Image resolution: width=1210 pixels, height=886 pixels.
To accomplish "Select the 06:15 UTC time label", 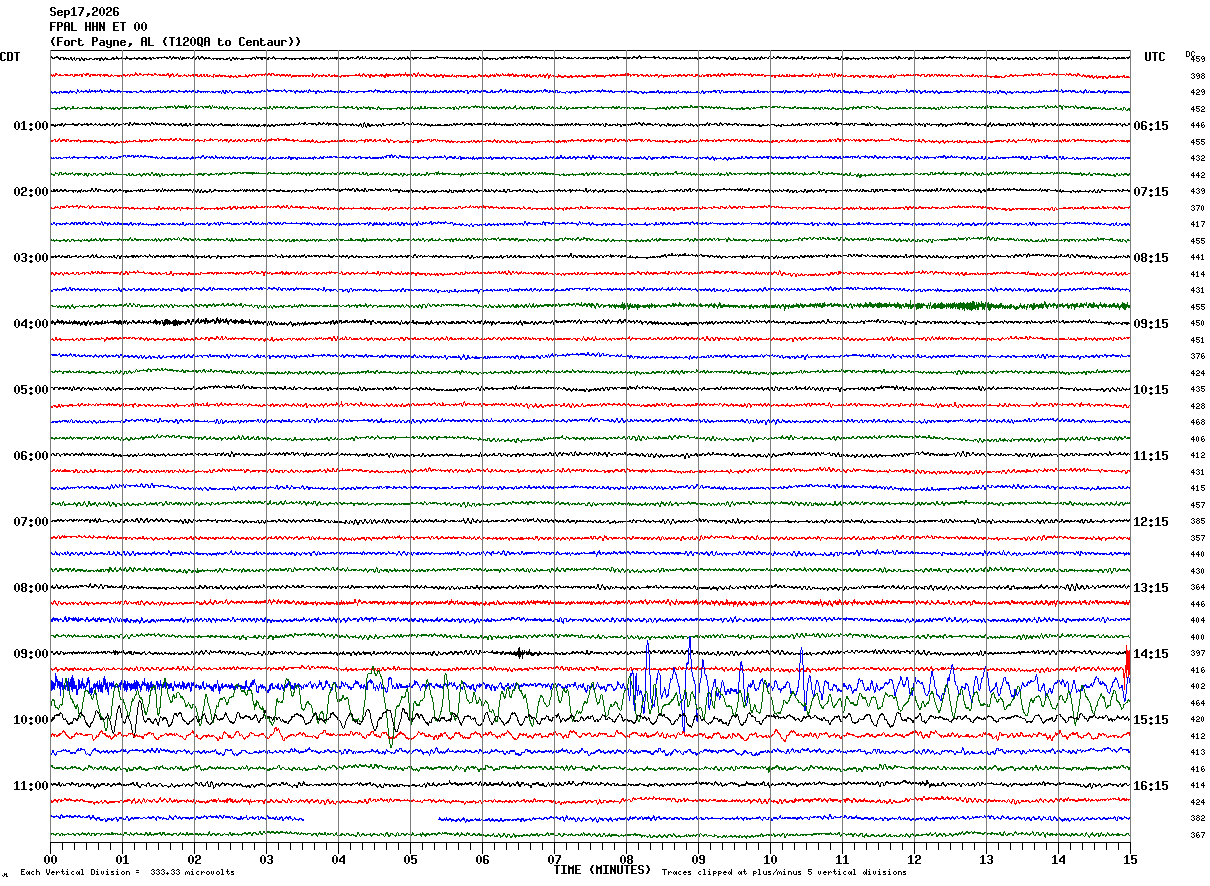I will pyautogui.click(x=1151, y=126).
